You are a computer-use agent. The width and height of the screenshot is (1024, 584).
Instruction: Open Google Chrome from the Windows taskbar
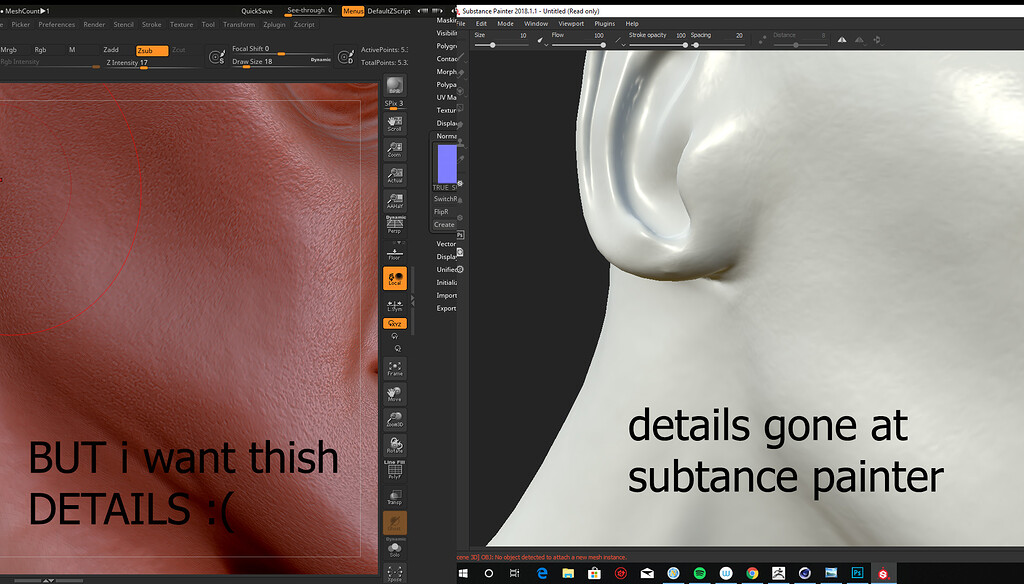[752, 573]
